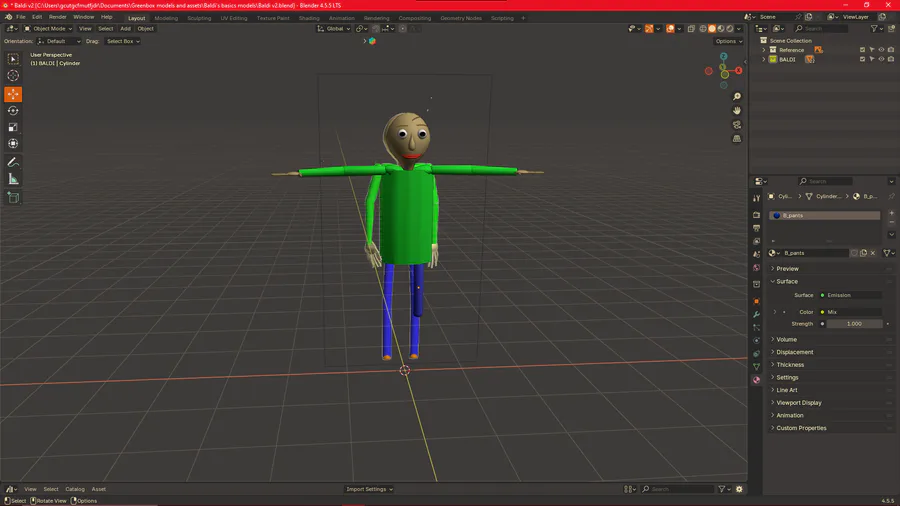Toggle camera view icon in viewport

pyautogui.click(x=736, y=124)
